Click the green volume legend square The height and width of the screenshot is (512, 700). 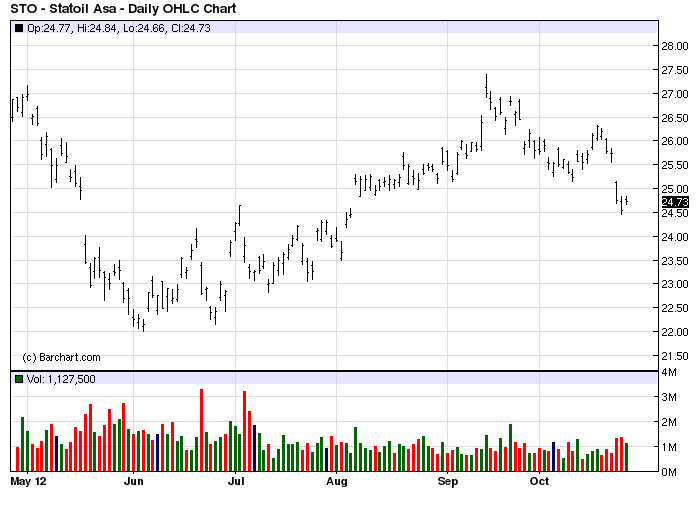click(19, 379)
